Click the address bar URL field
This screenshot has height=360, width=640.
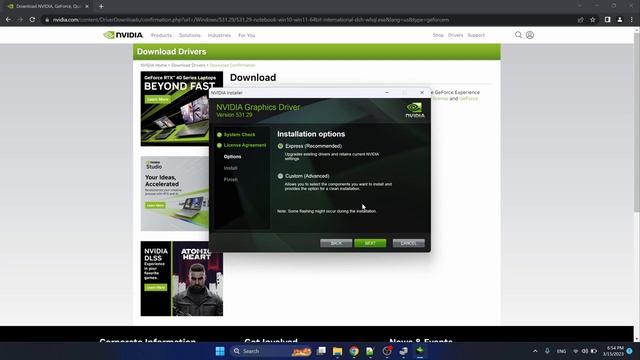[x=251, y=20]
